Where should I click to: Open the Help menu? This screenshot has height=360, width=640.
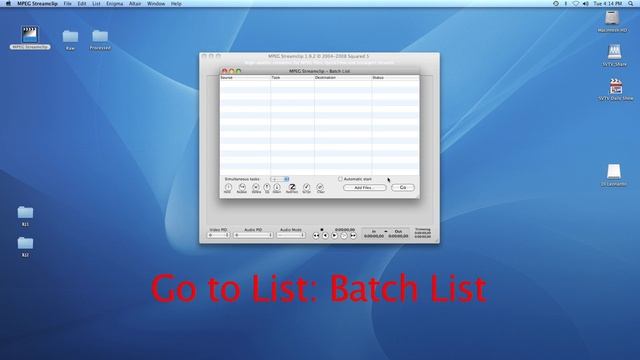176,4
